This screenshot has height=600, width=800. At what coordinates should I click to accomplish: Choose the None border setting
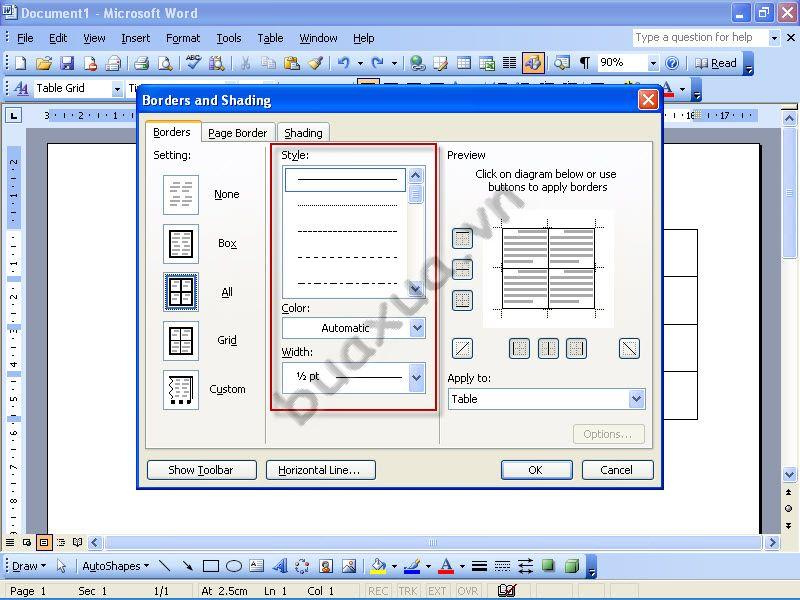(181, 194)
